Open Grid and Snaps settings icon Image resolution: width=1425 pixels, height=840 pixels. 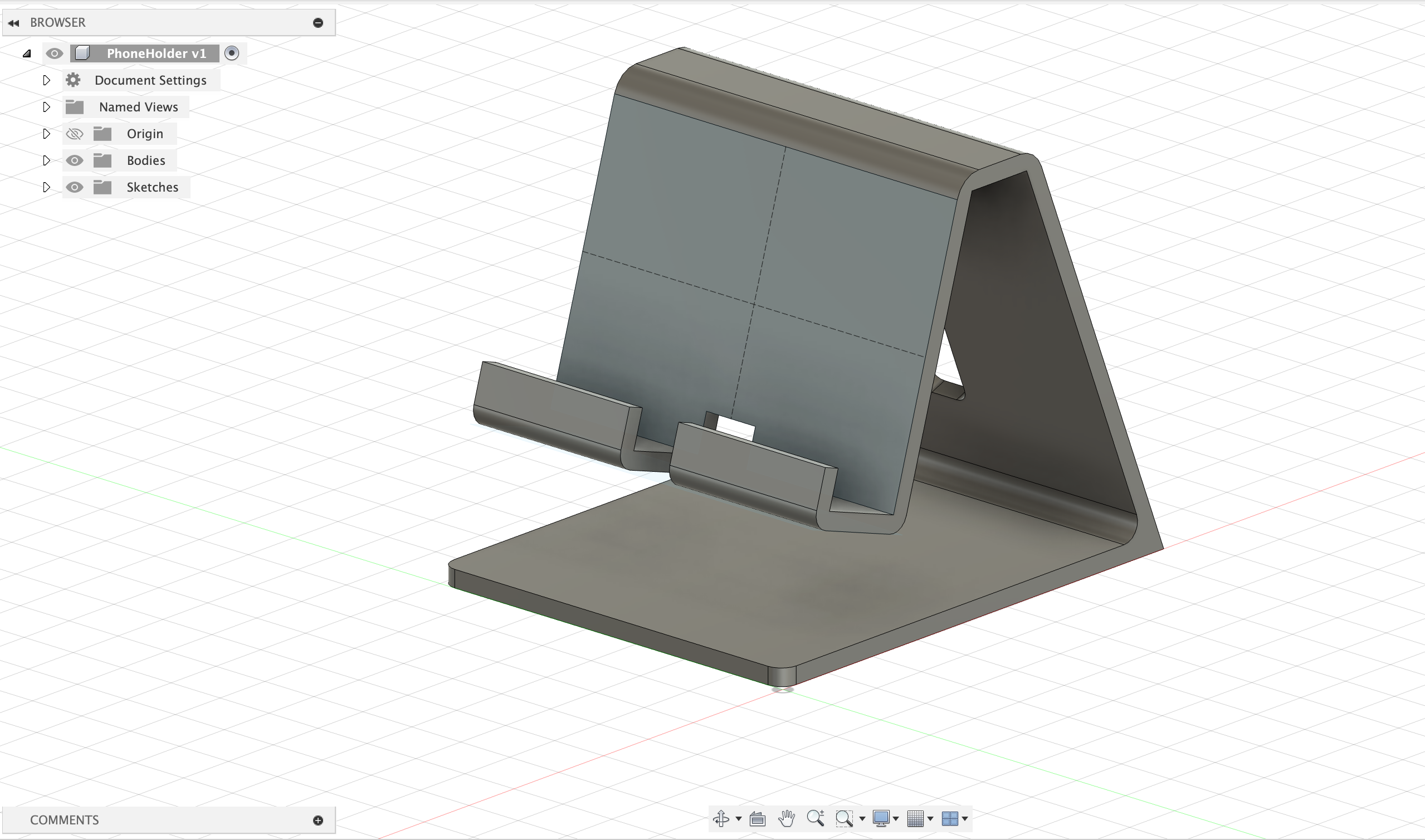(x=915, y=818)
